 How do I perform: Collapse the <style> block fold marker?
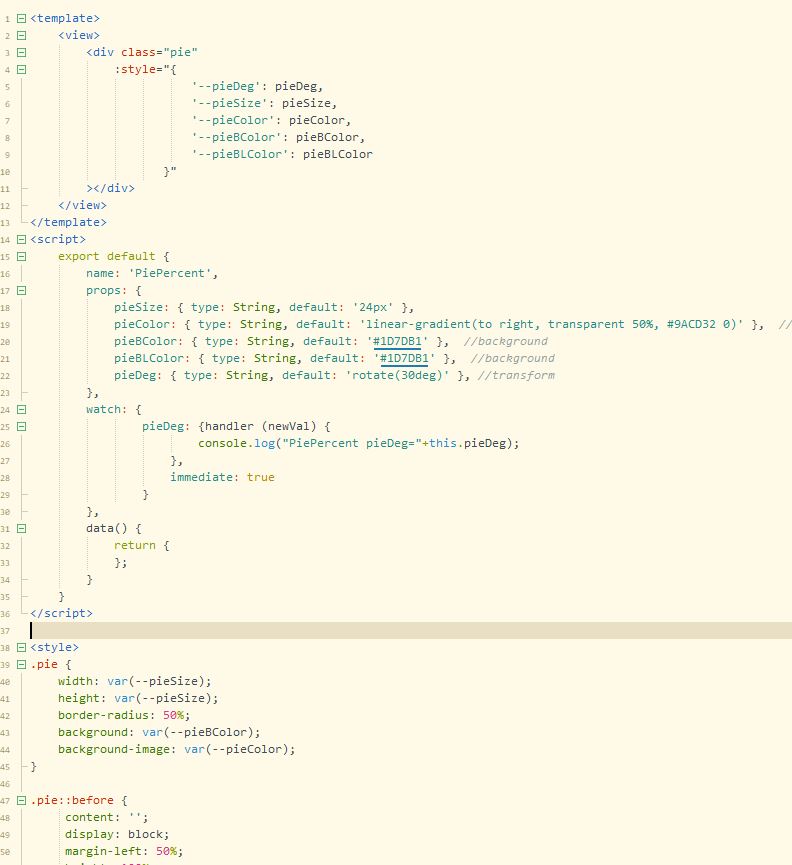point(22,647)
